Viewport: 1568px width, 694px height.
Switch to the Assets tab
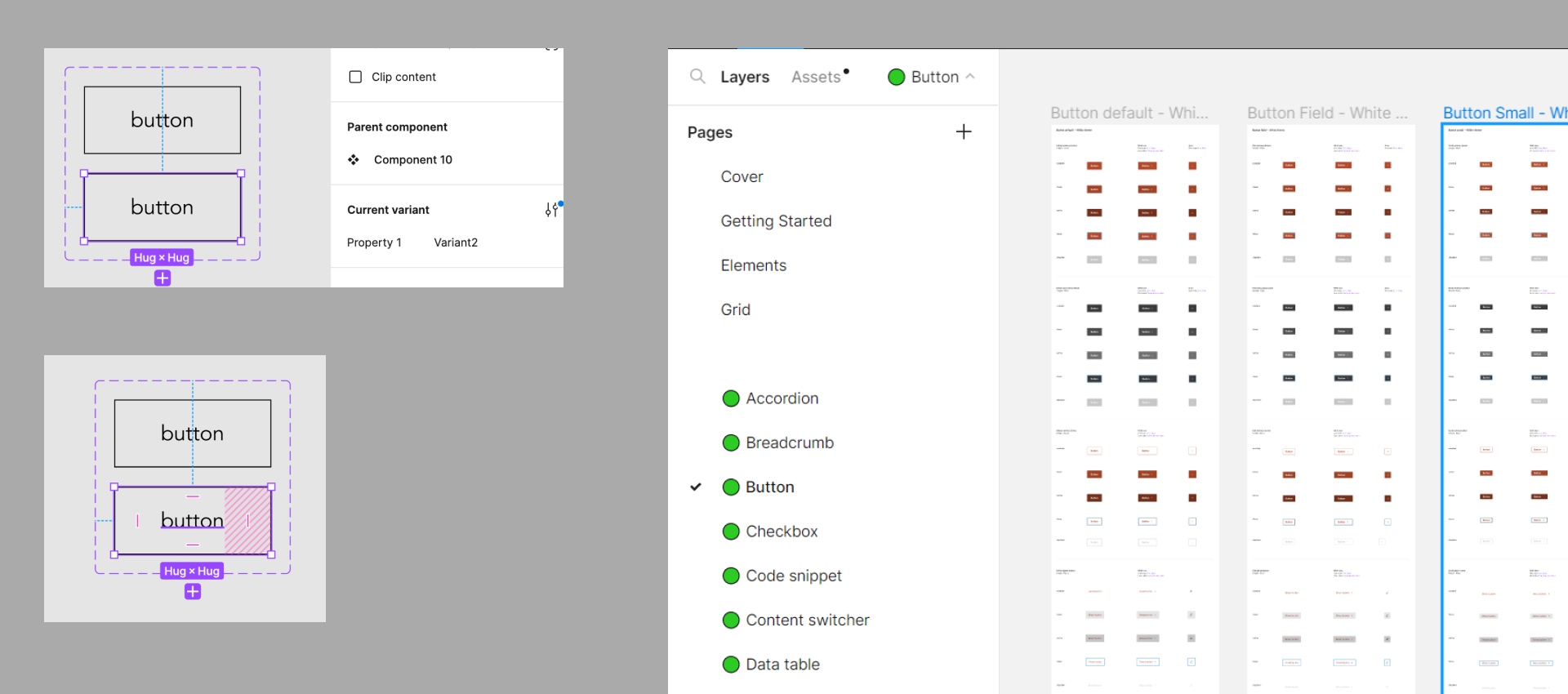pos(815,77)
